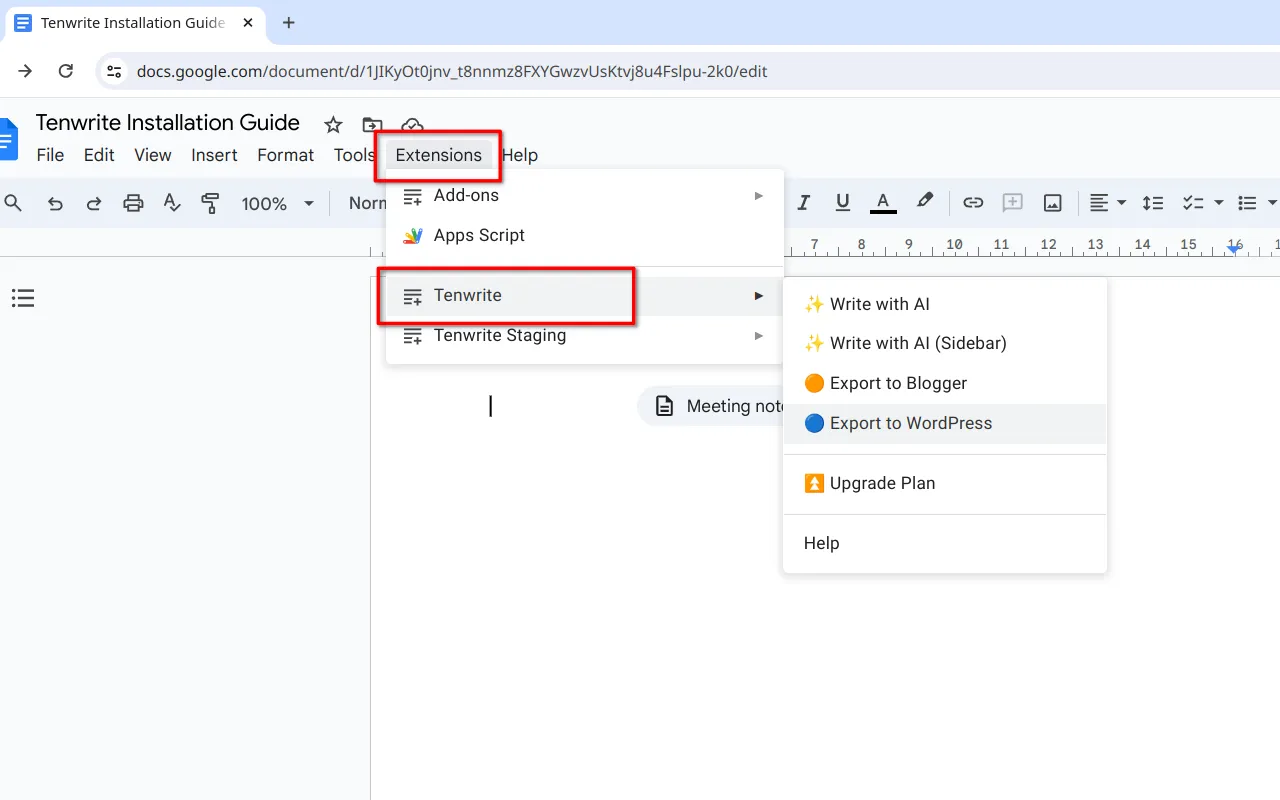This screenshot has height=800, width=1280.
Task: Reload the browser page
Action: click(66, 71)
